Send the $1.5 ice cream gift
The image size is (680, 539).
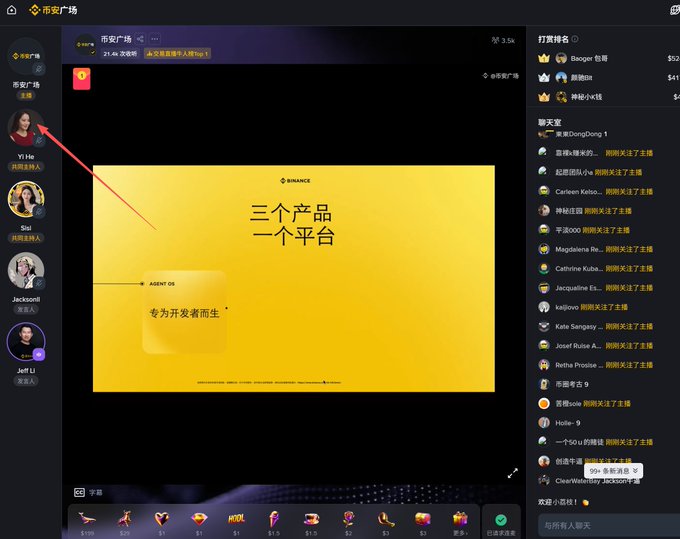[x=274, y=523]
